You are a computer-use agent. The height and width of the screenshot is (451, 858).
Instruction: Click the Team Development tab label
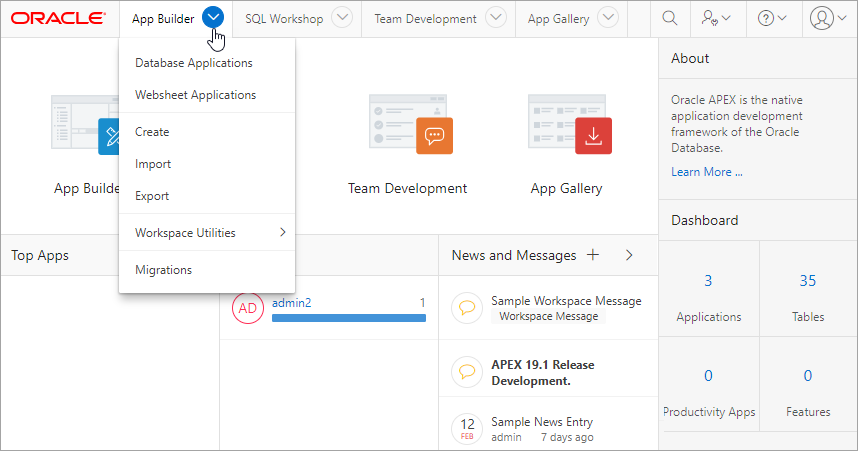click(425, 19)
